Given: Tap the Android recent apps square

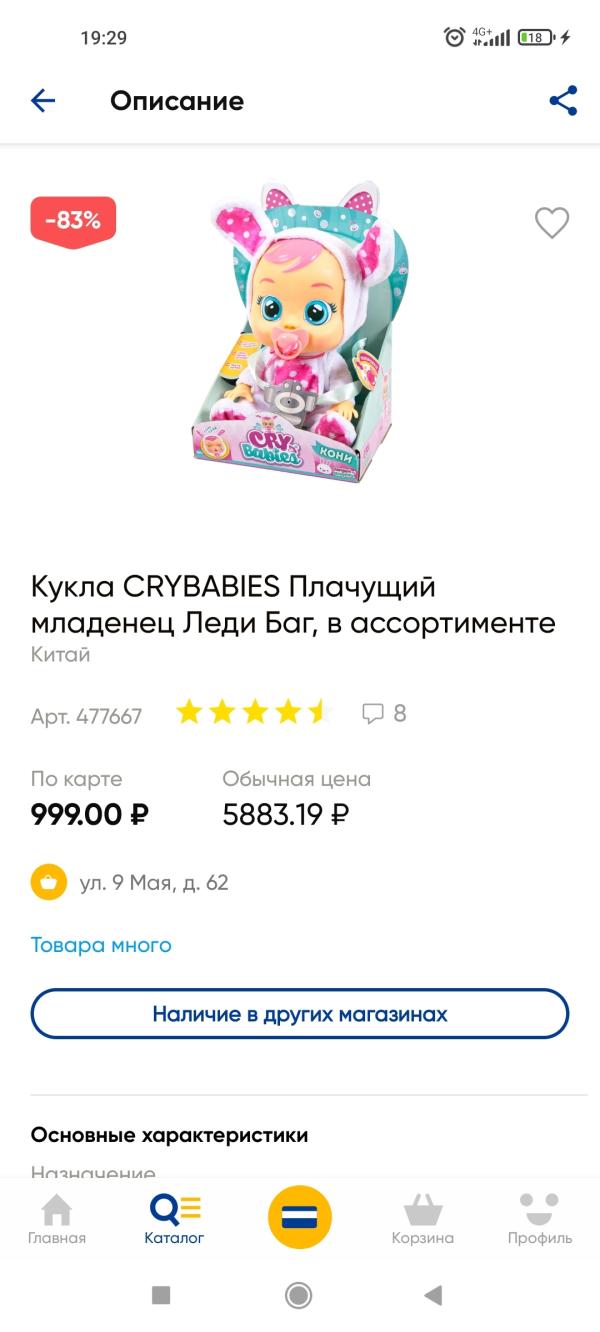Looking at the screenshot, I should point(161,1295).
